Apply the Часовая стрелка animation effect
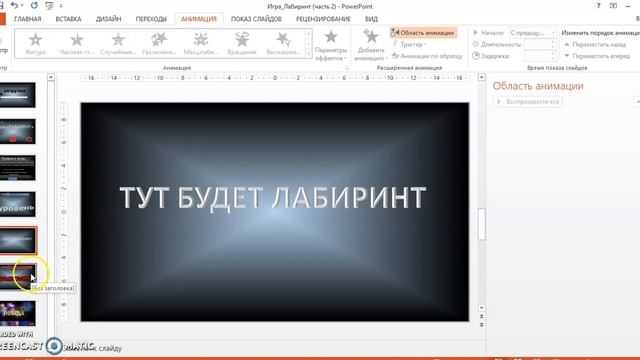640x360 pixels. (77, 43)
